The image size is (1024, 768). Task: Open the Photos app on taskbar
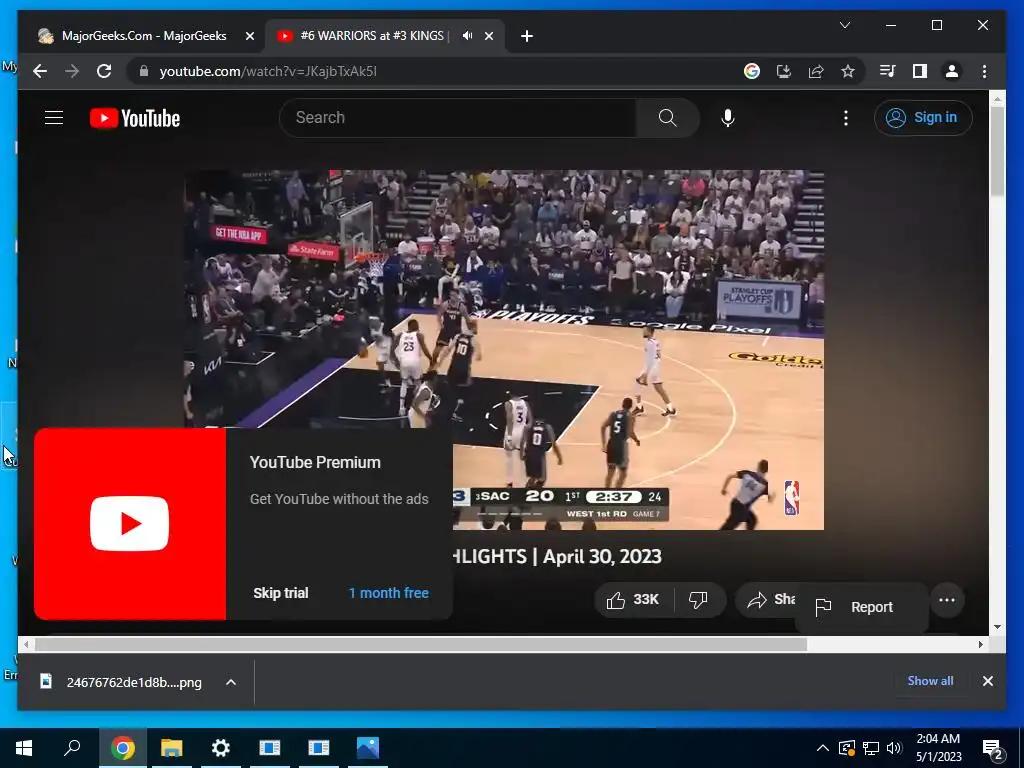(368, 748)
